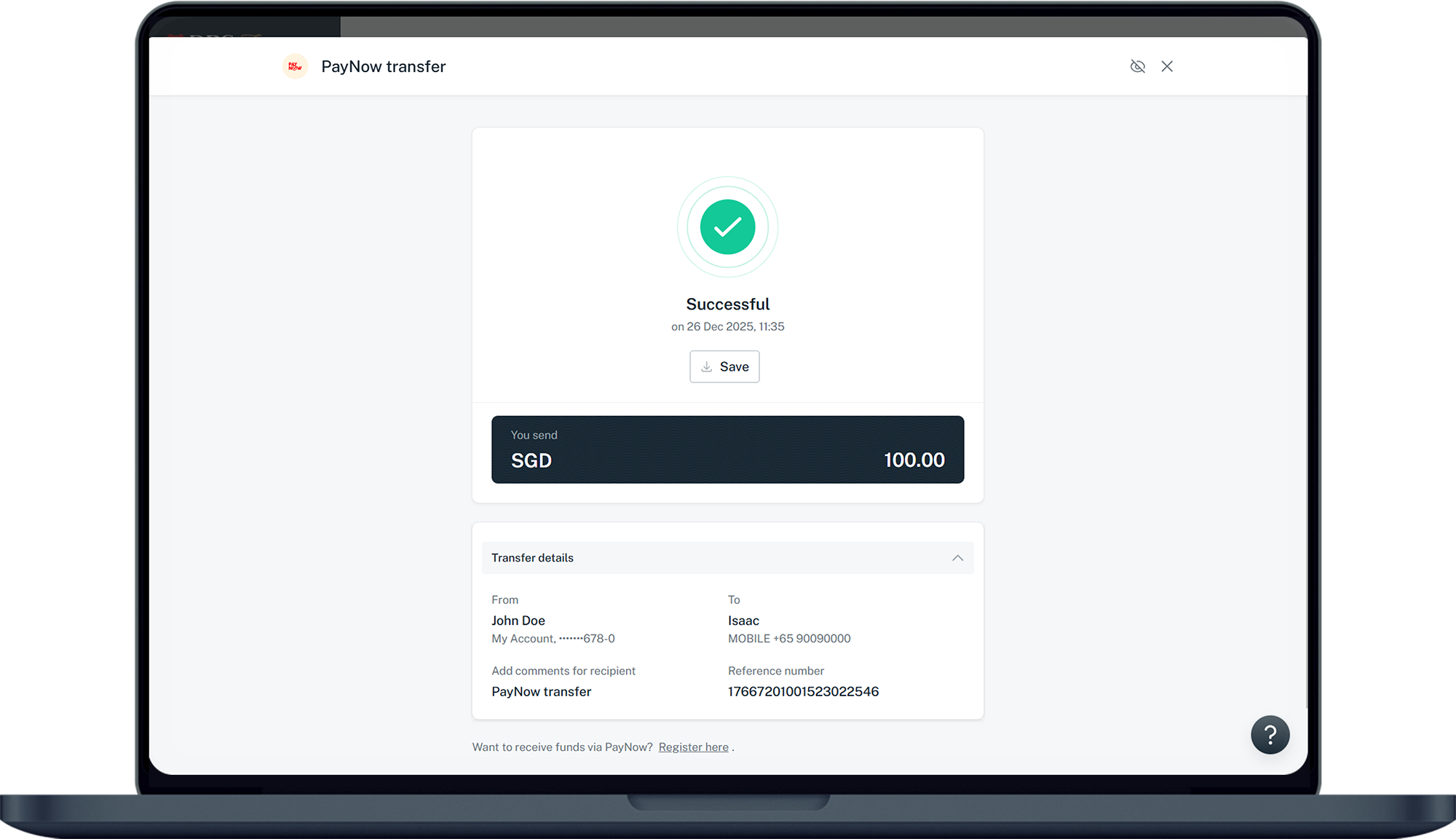Click the transaction date 26 Dec 2025

pyautogui.click(x=720, y=327)
